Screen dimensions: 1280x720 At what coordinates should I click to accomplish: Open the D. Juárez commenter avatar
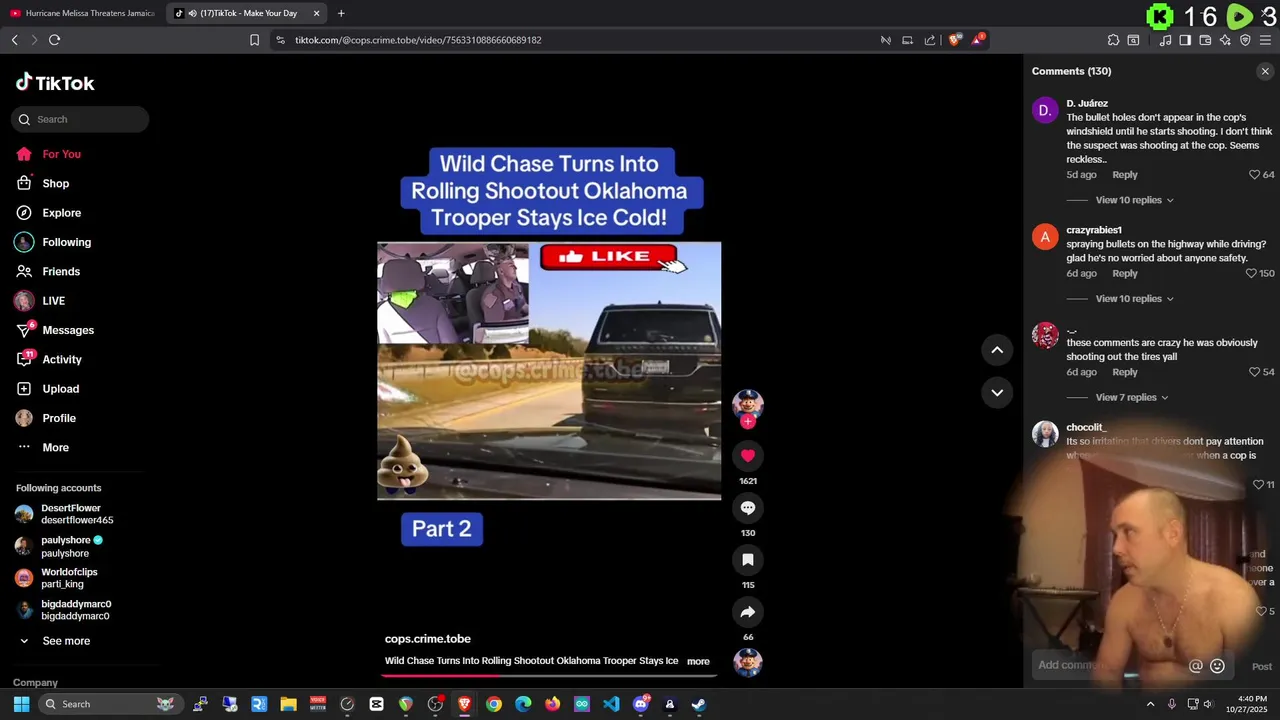pyautogui.click(x=1045, y=110)
